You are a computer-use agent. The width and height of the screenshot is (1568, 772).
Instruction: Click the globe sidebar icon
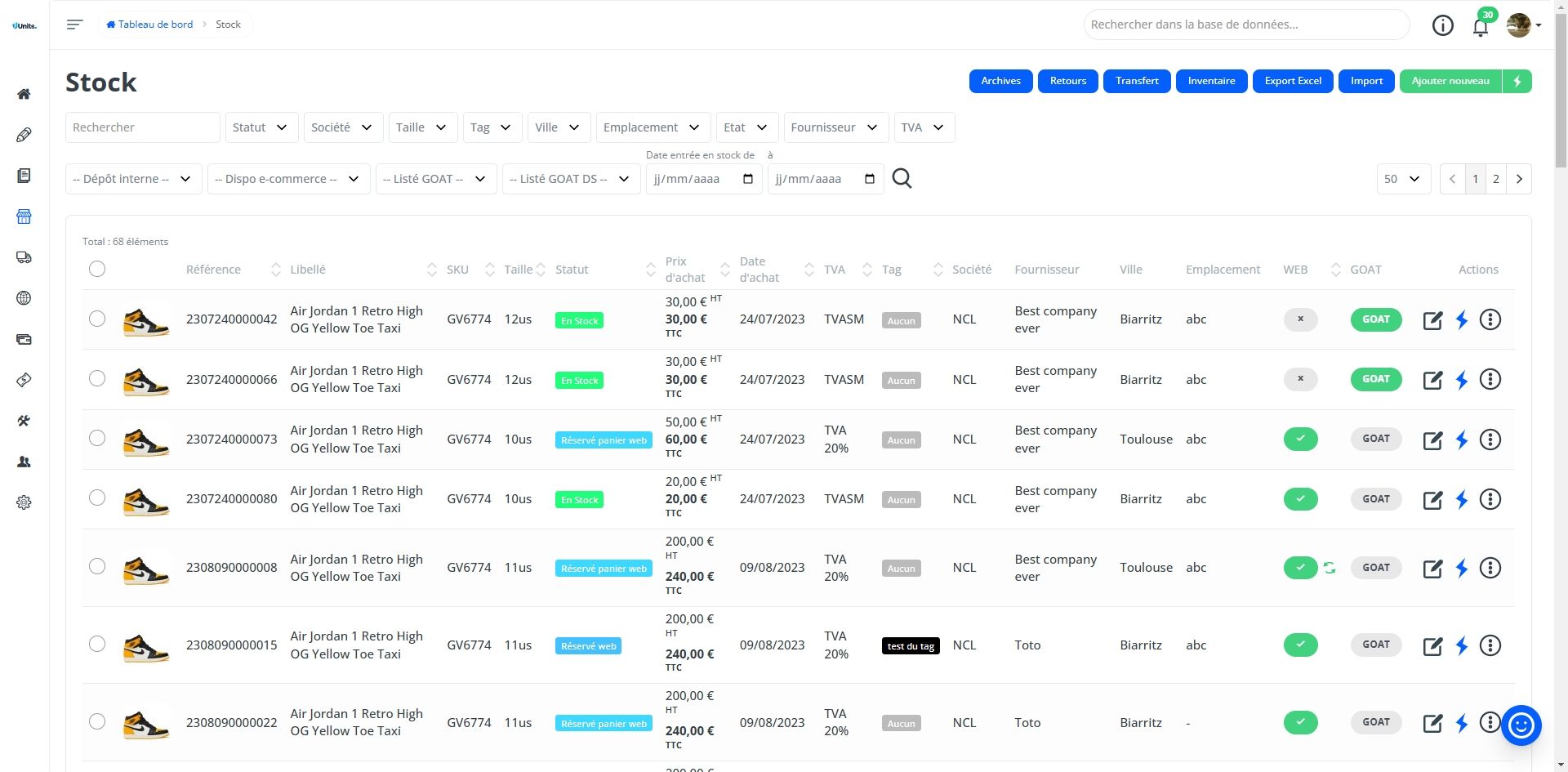click(24, 298)
